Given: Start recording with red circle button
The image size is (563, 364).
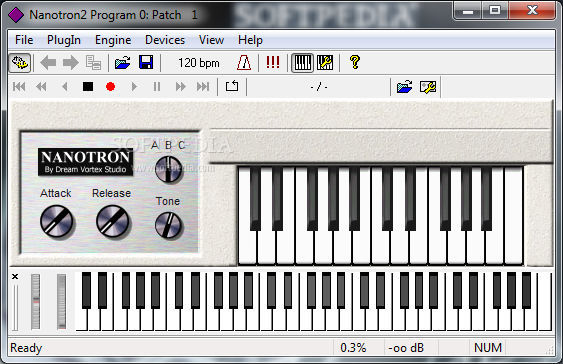Looking at the screenshot, I should click(x=111, y=87).
